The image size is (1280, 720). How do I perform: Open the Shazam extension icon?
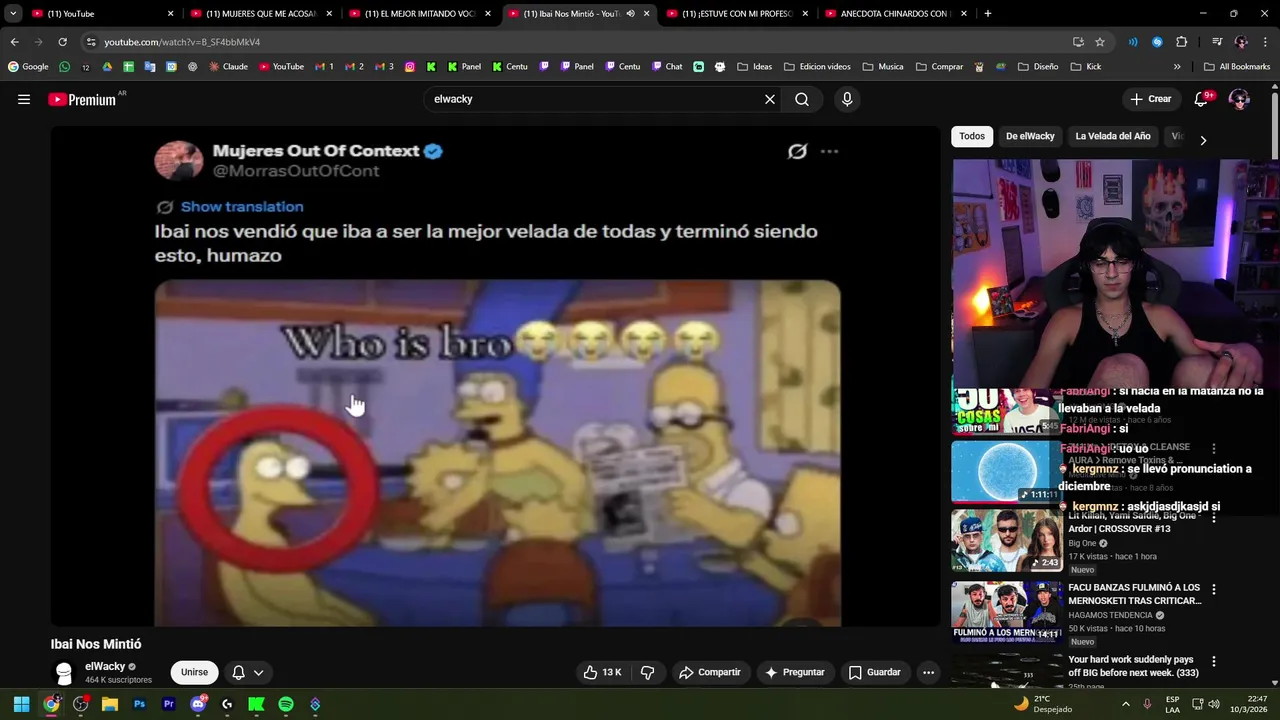click(x=1157, y=42)
